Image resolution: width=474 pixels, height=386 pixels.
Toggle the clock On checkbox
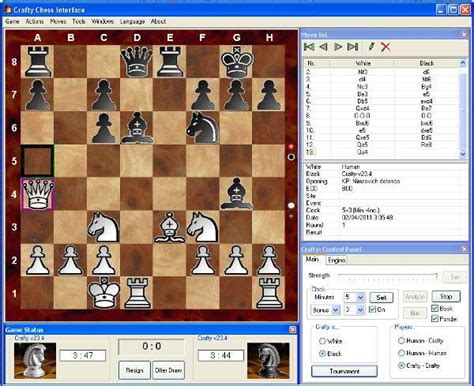[372, 309]
